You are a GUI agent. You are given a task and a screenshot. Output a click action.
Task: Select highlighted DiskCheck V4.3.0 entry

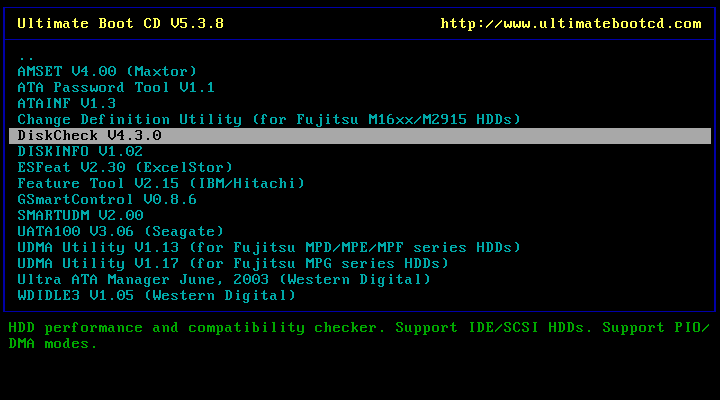coord(90,136)
